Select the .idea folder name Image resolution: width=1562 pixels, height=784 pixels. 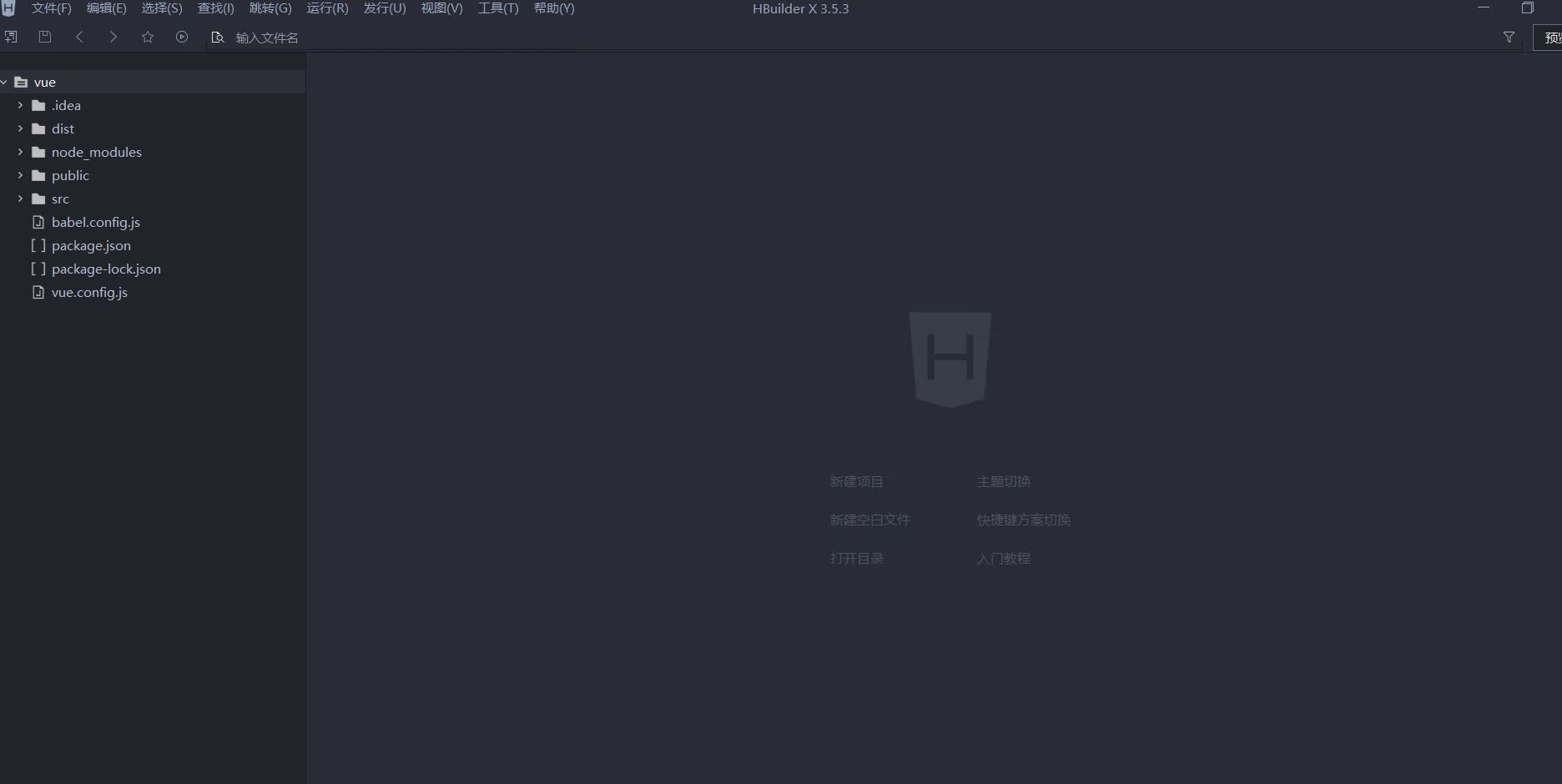pos(66,106)
